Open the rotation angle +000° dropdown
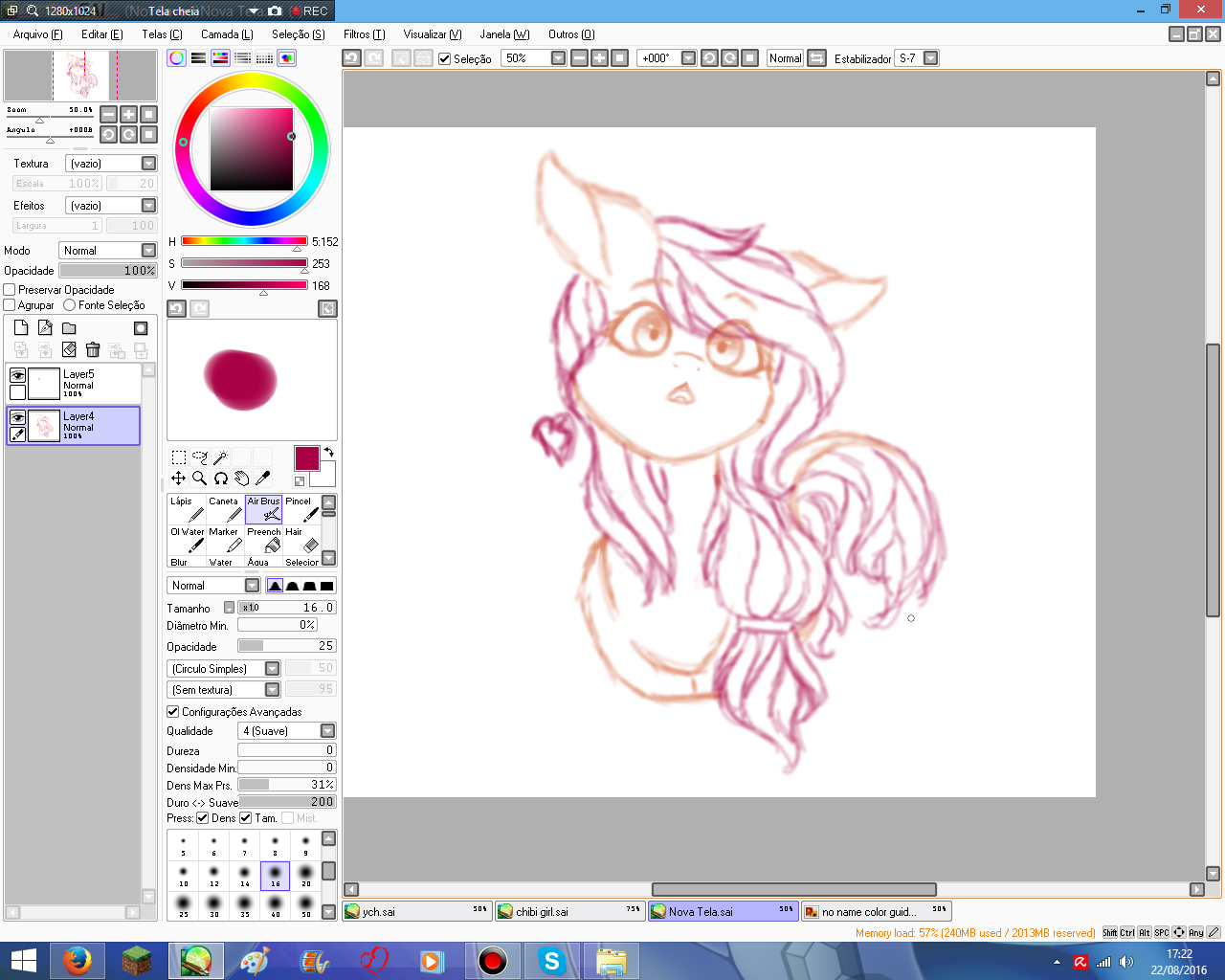This screenshot has width=1225, height=980. tap(667, 58)
